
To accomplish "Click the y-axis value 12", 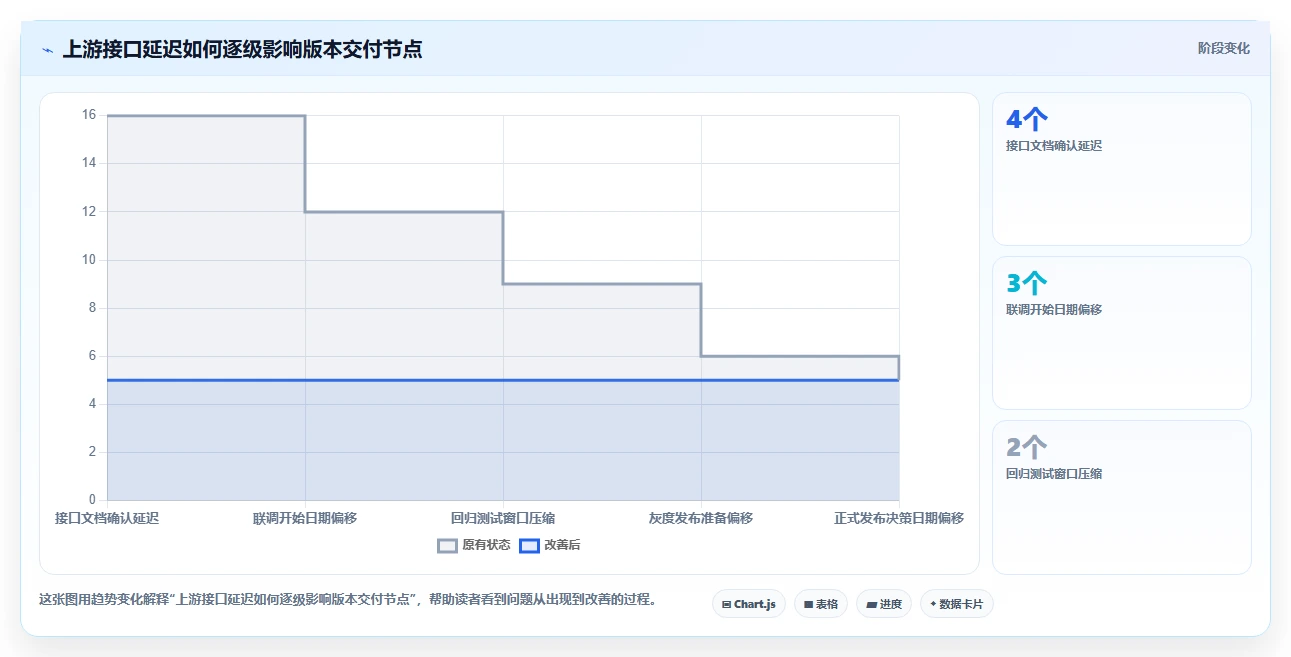I will 89,211.
